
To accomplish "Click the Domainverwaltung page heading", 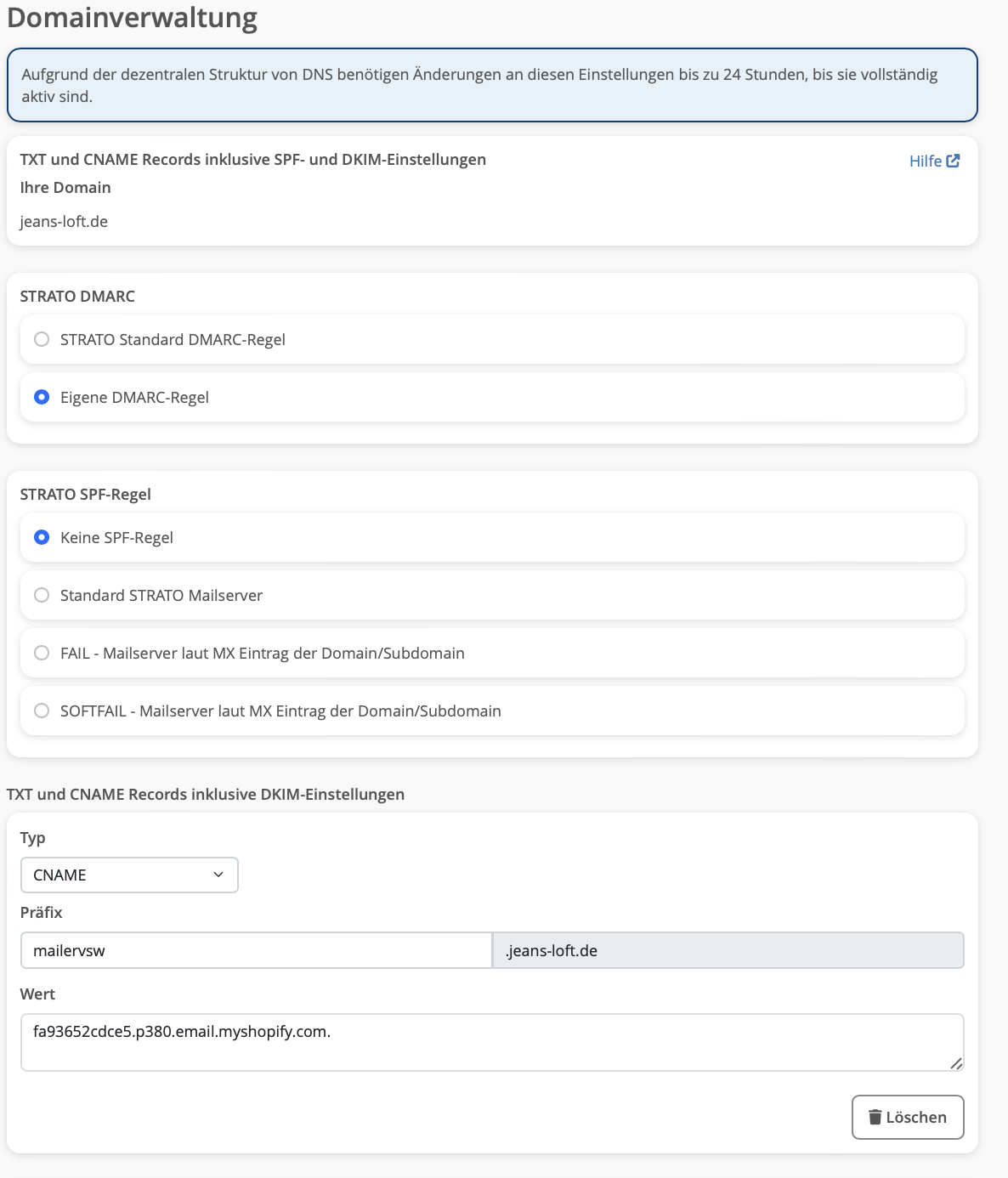I will tap(132, 18).
